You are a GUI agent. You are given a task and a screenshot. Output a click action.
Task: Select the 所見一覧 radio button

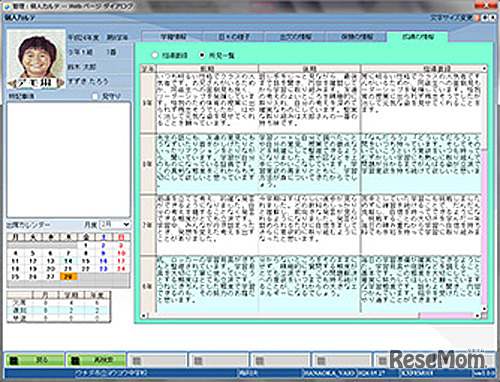tap(202, 55)
